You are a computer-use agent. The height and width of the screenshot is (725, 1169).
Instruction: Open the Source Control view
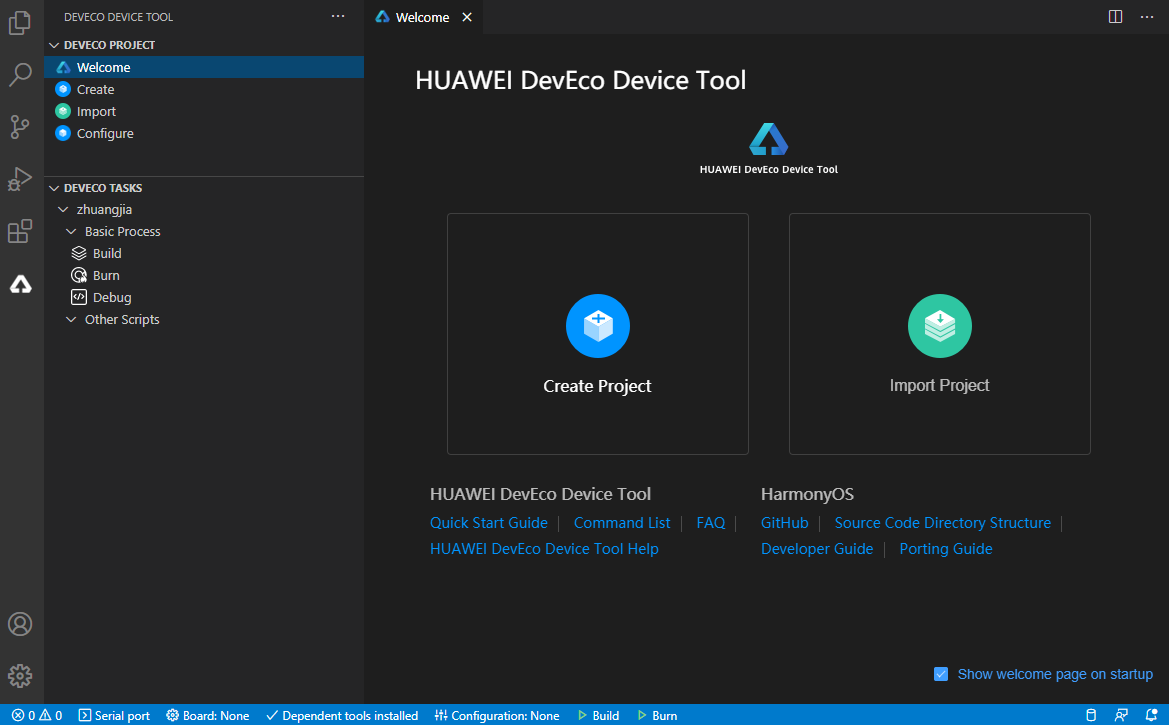(x=20, y=127)
